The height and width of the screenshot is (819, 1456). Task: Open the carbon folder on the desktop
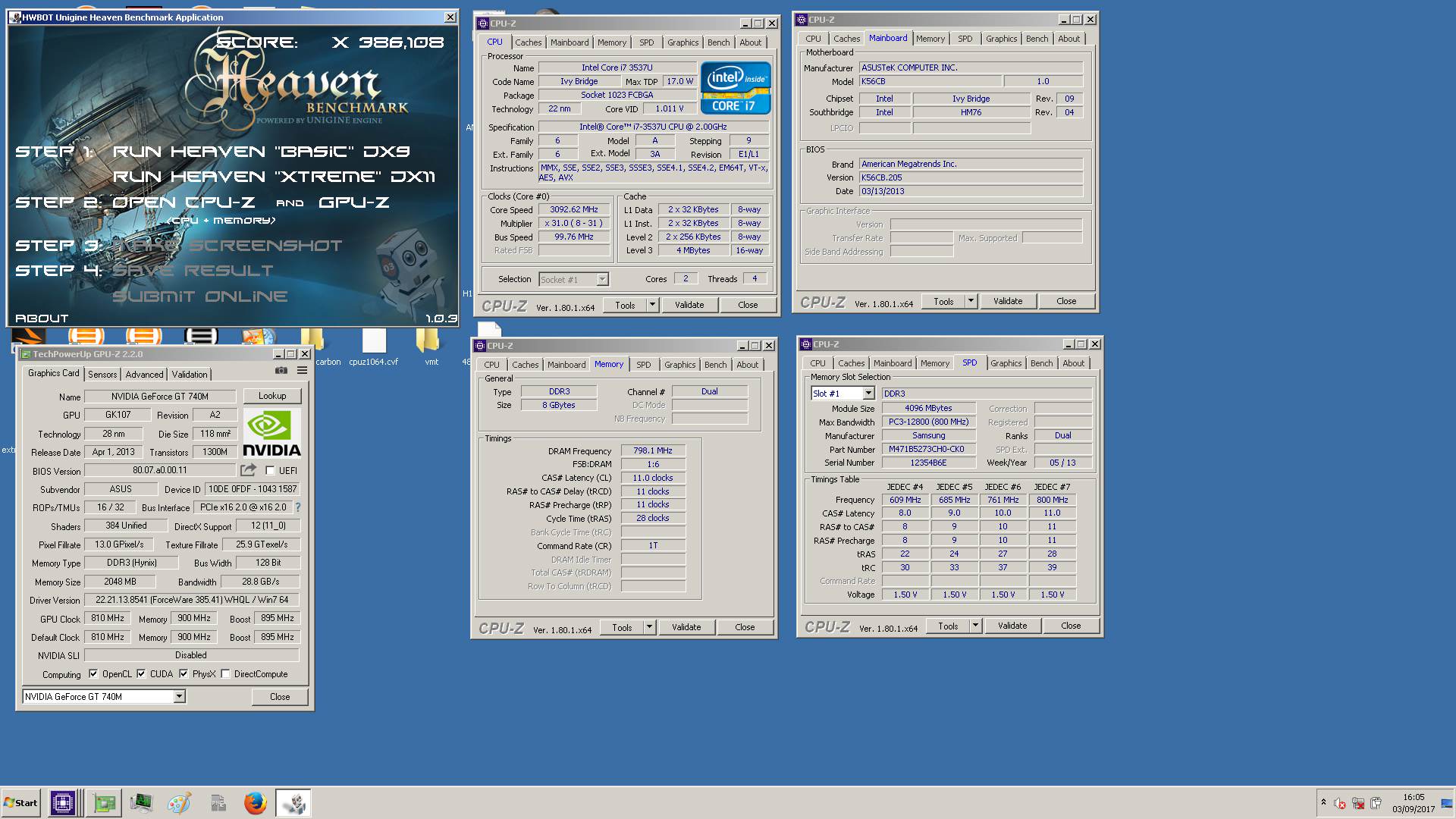pyautogui.click(x=312, y=341)
